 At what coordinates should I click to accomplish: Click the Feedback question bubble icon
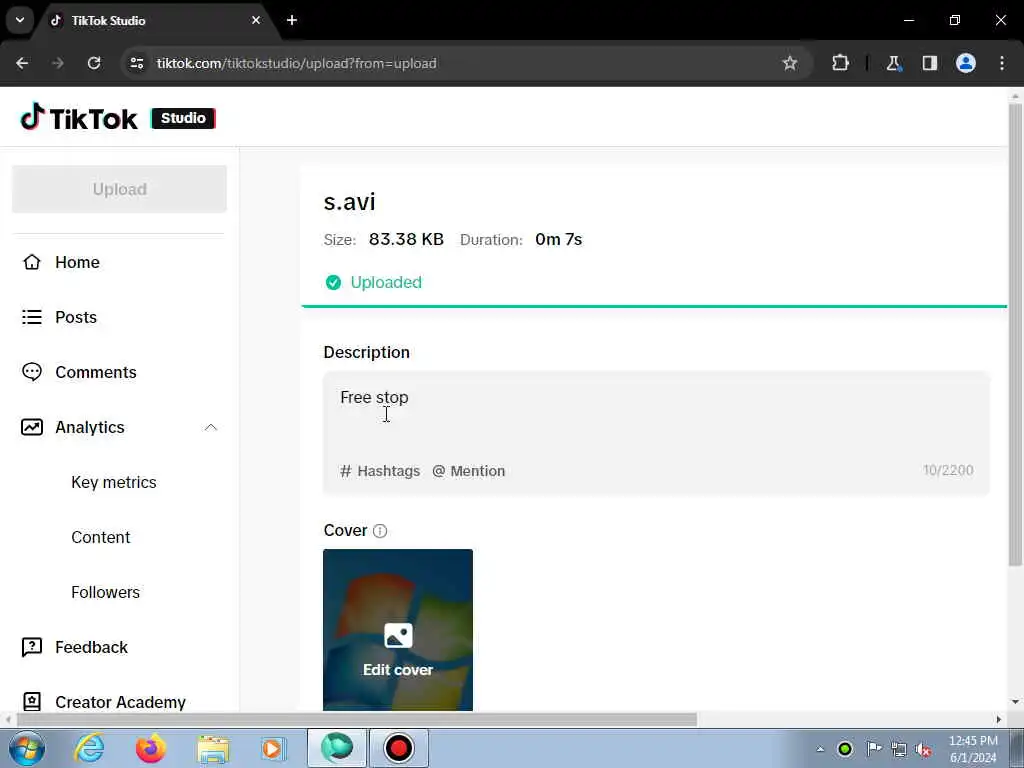[x=31, y=647]
